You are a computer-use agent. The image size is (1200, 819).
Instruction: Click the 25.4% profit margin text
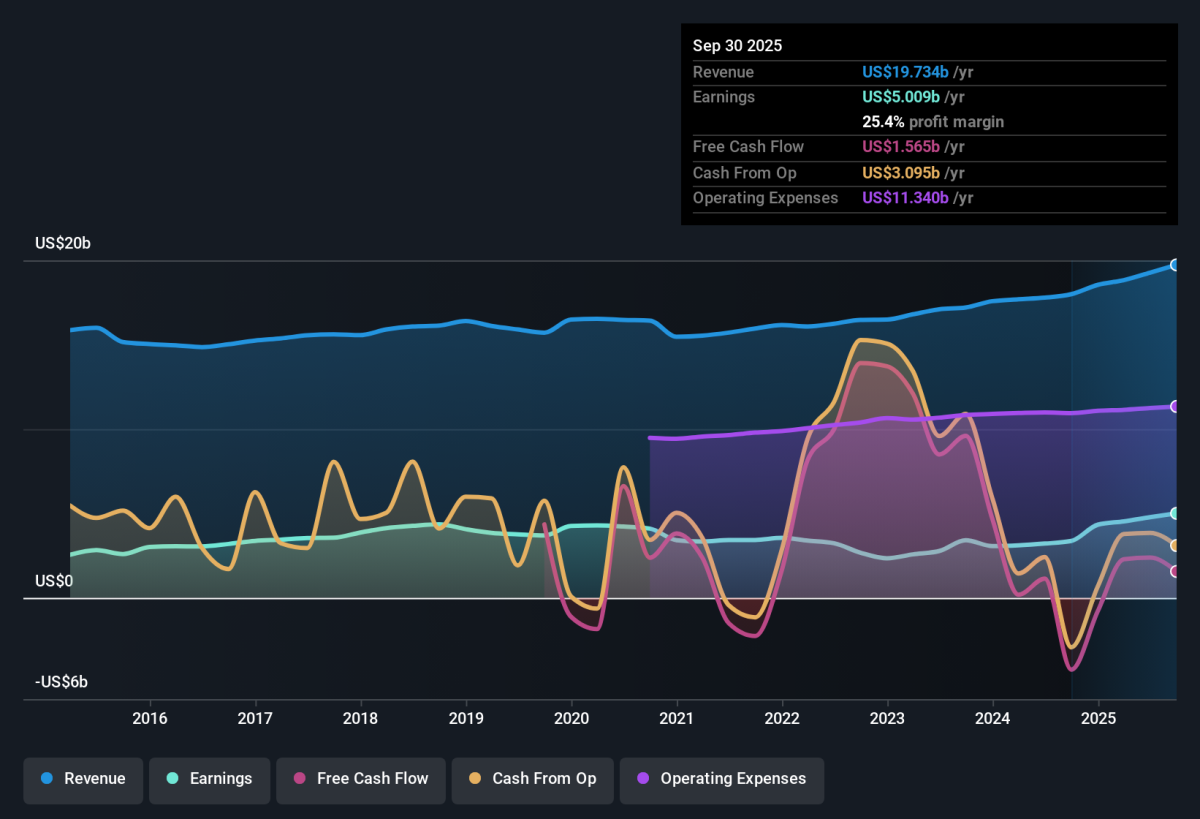[933, 122]
